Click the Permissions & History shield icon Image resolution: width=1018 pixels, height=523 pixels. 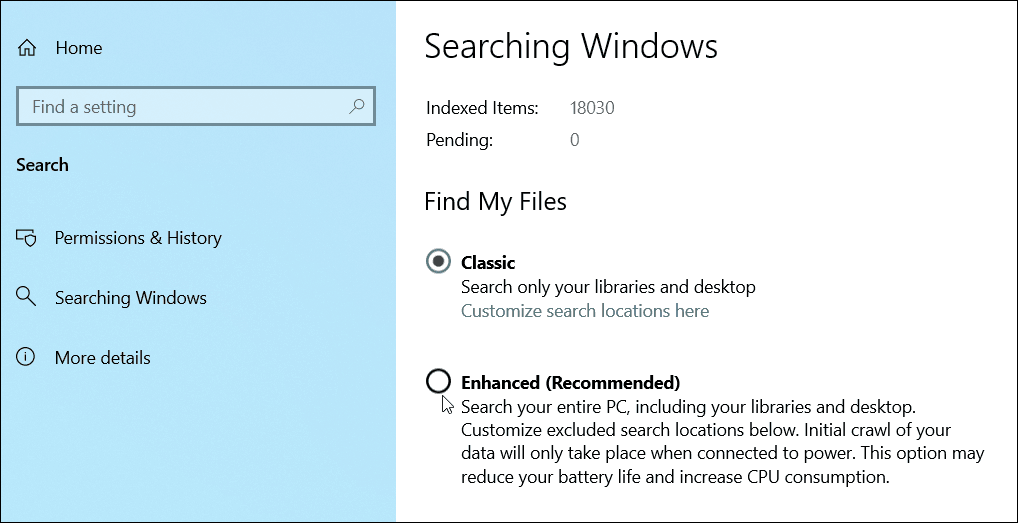pyautogui.click(x=26, y=238)
